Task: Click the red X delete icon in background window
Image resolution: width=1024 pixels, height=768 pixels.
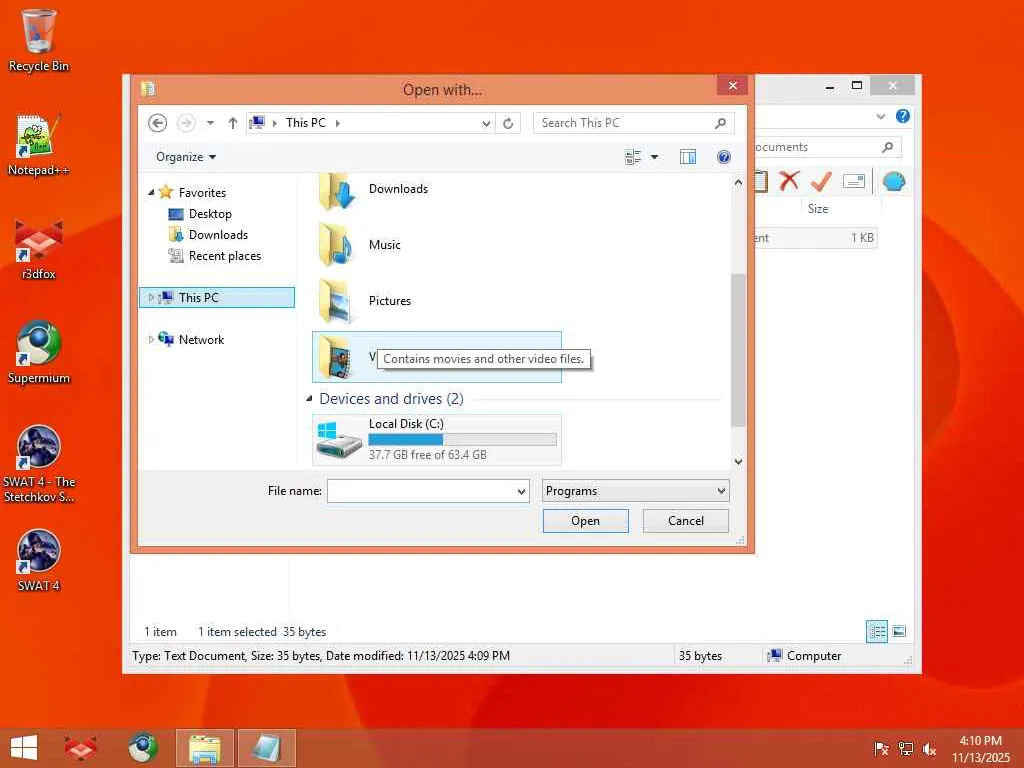Action: (789, 181)
